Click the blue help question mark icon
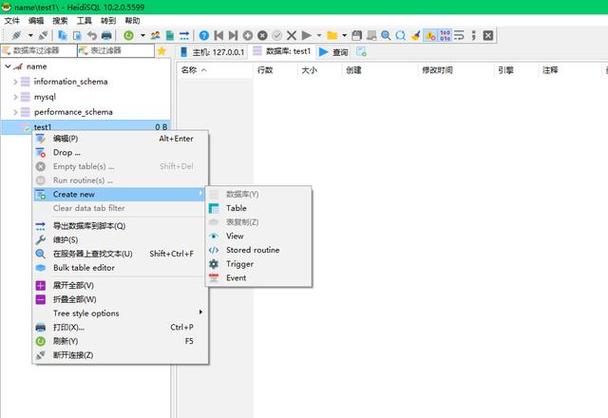This screenshot has width=608, height=418. pos(204,36)
